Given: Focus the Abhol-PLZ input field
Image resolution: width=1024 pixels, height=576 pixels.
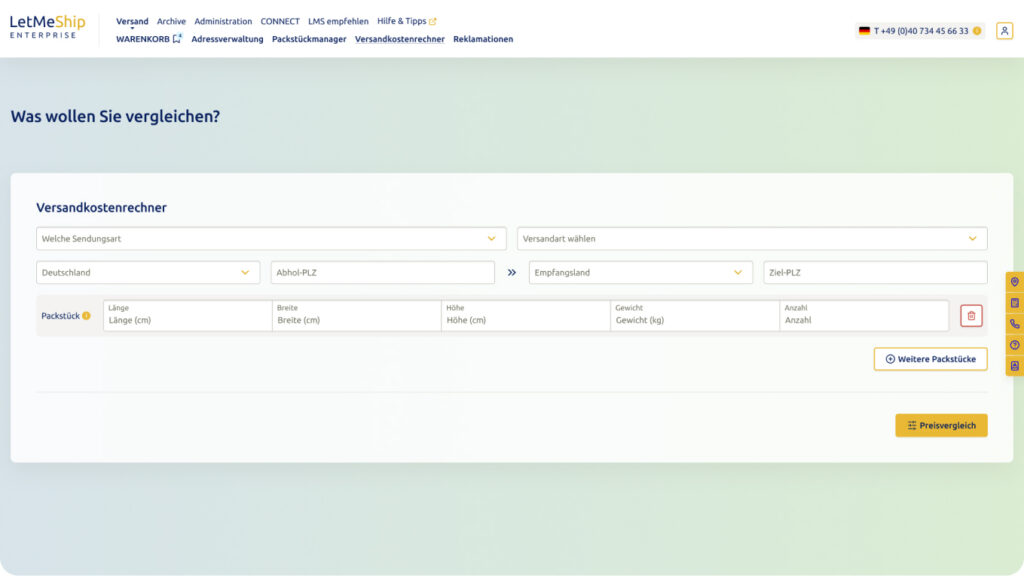Looking at the screenshot, I should pyautogui.click(x=382, y=273).
